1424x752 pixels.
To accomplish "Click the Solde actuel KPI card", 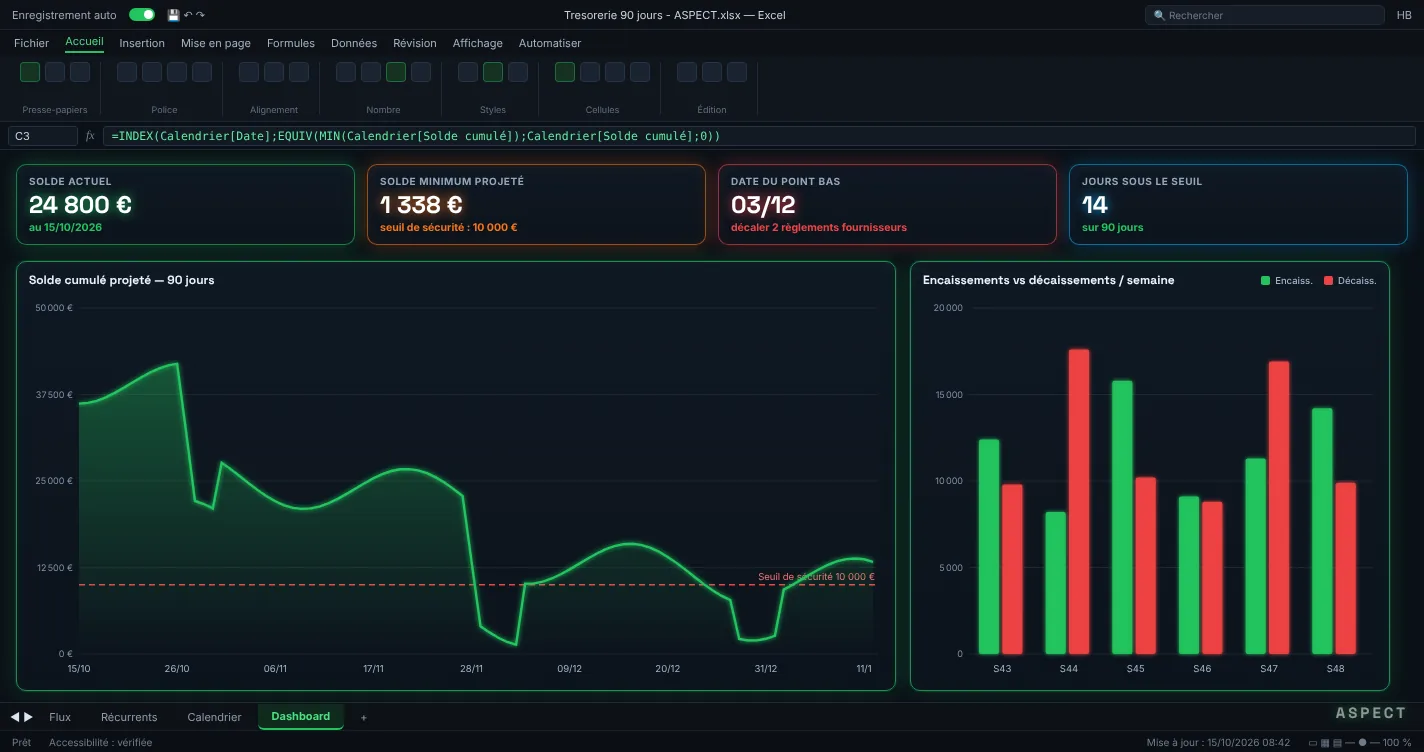I will [x=185, y=204].
